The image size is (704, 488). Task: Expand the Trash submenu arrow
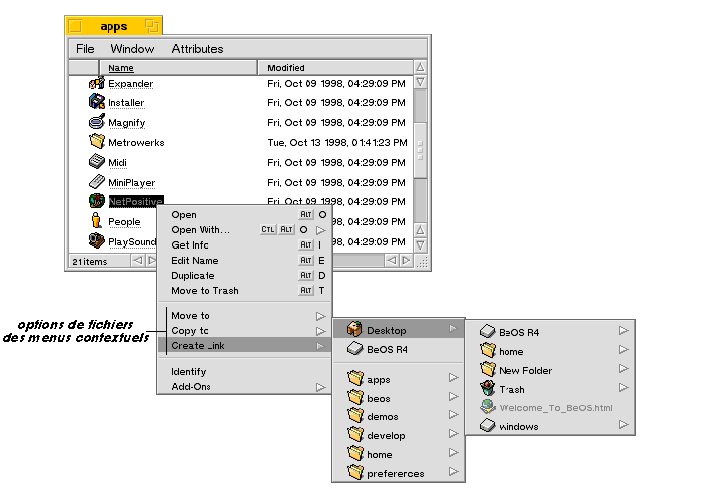(624, 387)
